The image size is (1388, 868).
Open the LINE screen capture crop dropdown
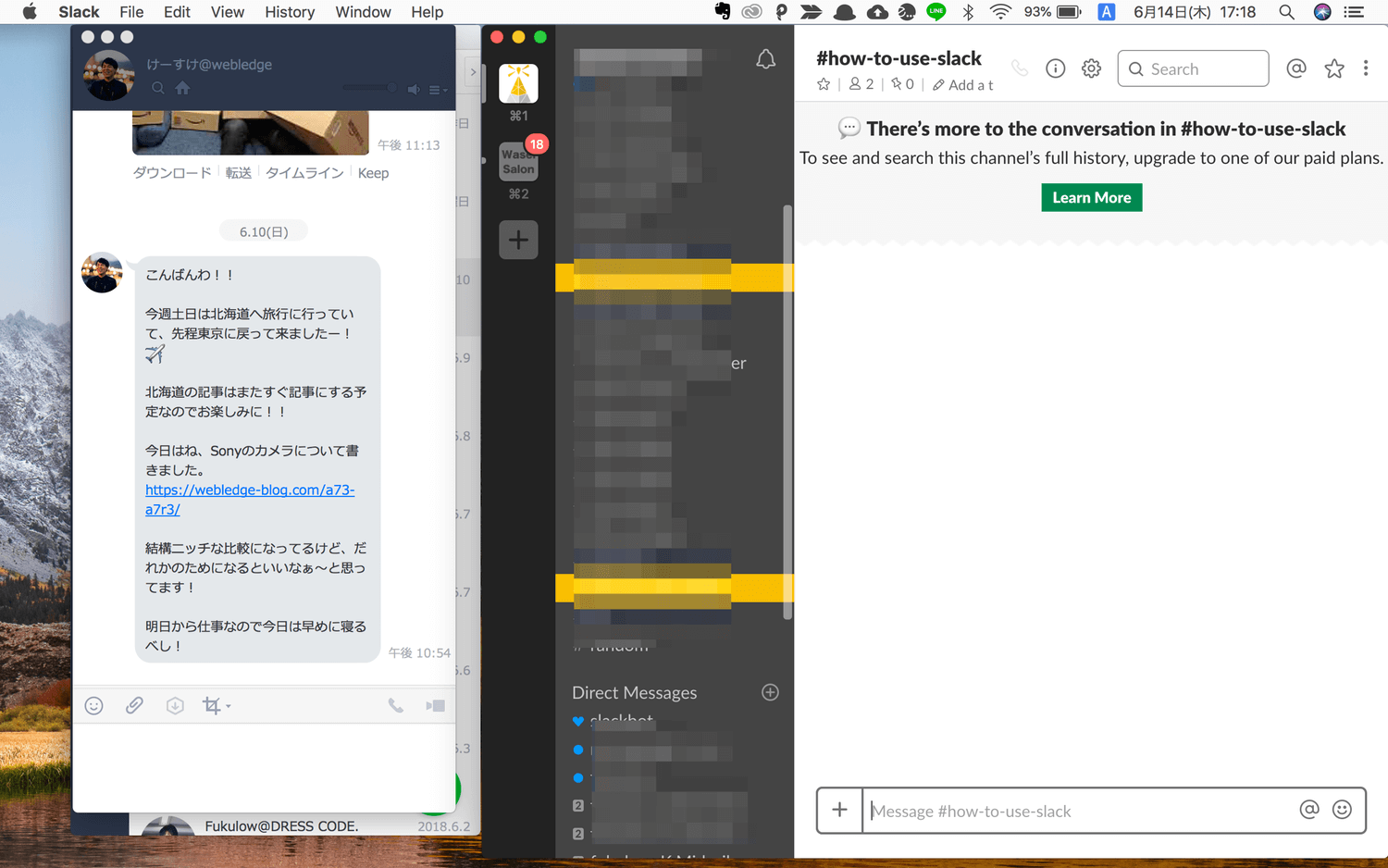217,706
